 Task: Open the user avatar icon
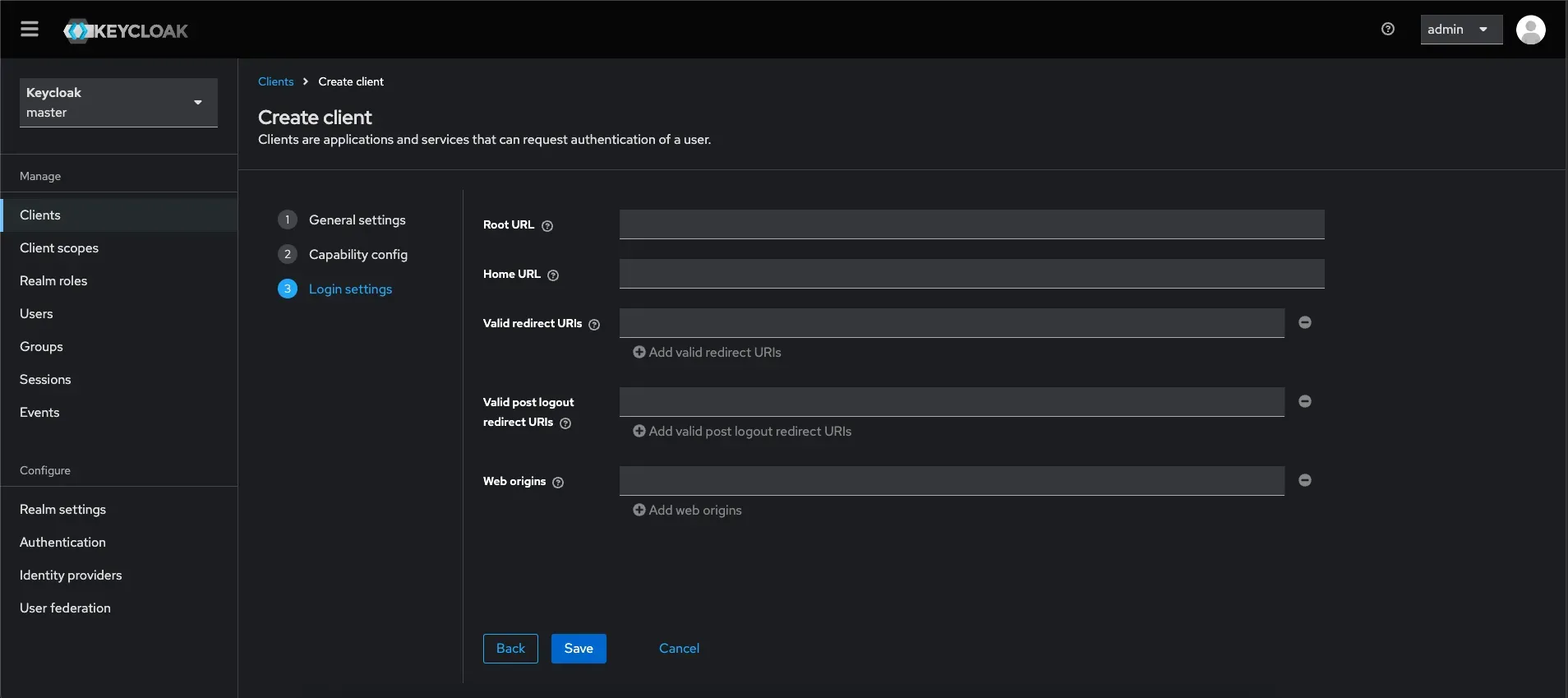click(1530, 30)
